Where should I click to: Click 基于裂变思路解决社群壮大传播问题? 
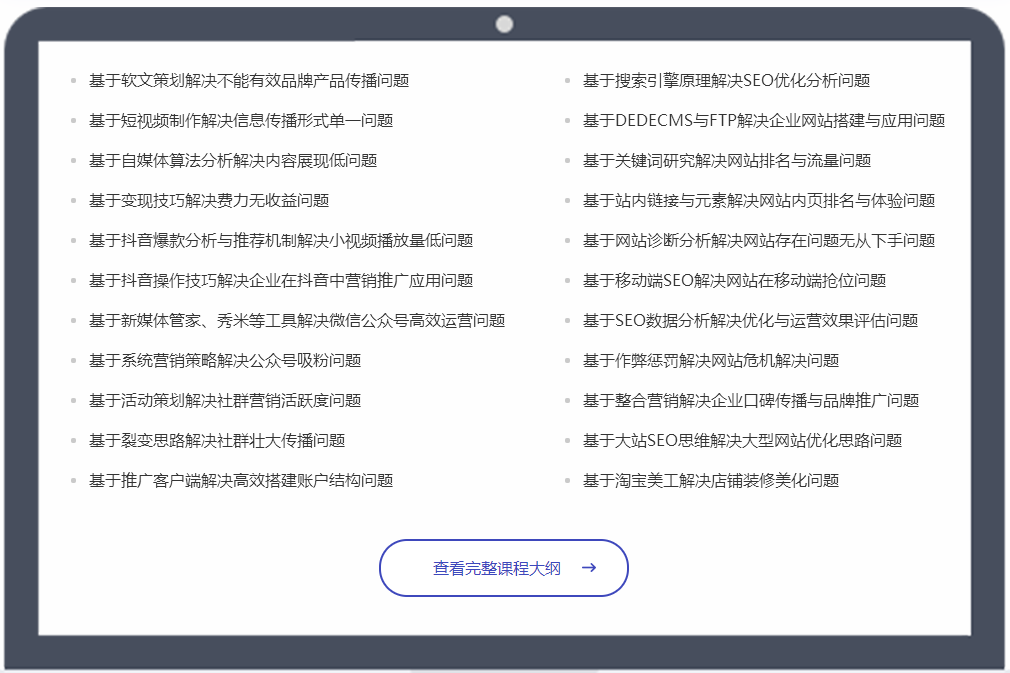pyautogui.click(x=217, y=441)
